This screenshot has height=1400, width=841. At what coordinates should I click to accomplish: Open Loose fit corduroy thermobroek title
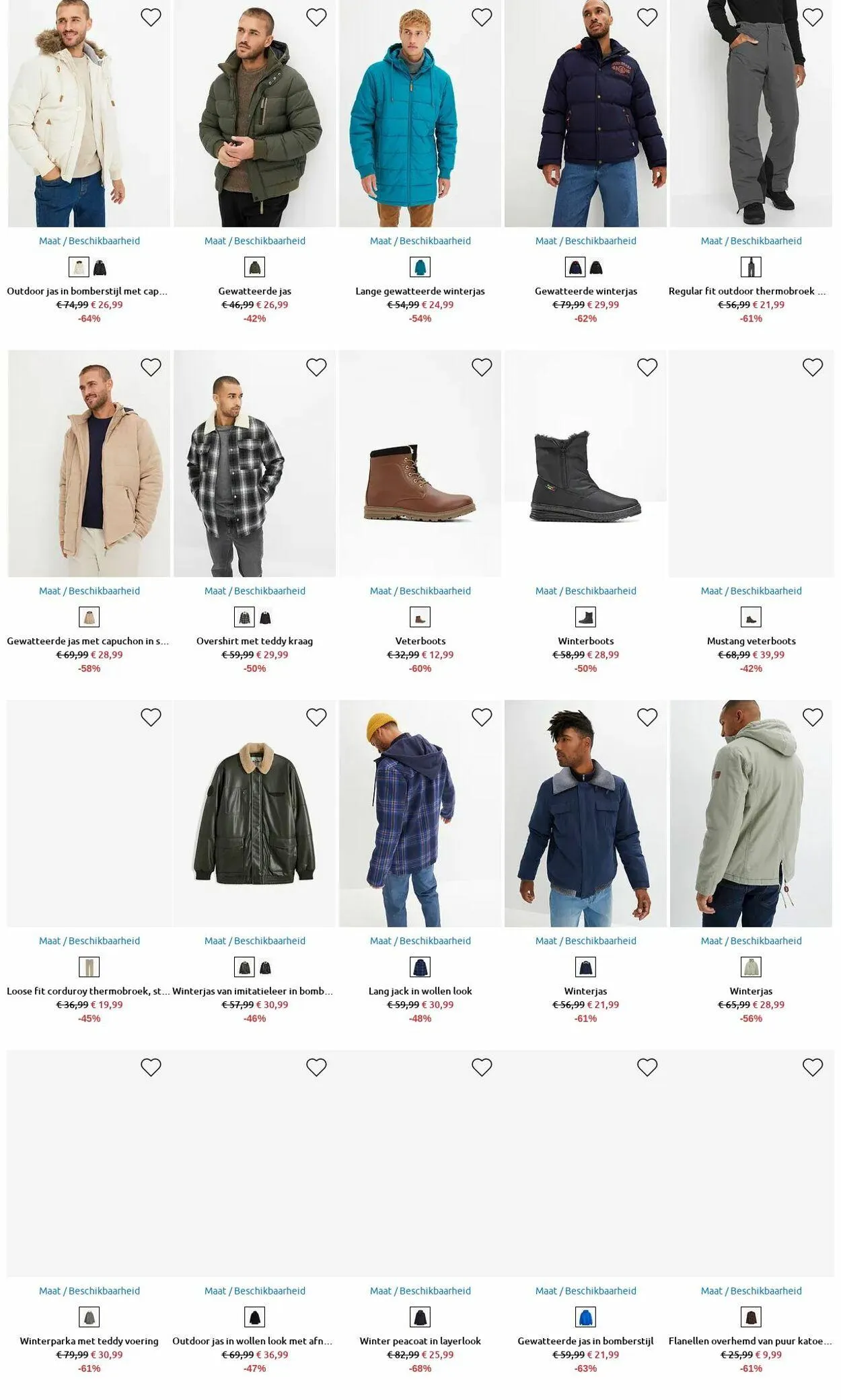coord(89,991)
